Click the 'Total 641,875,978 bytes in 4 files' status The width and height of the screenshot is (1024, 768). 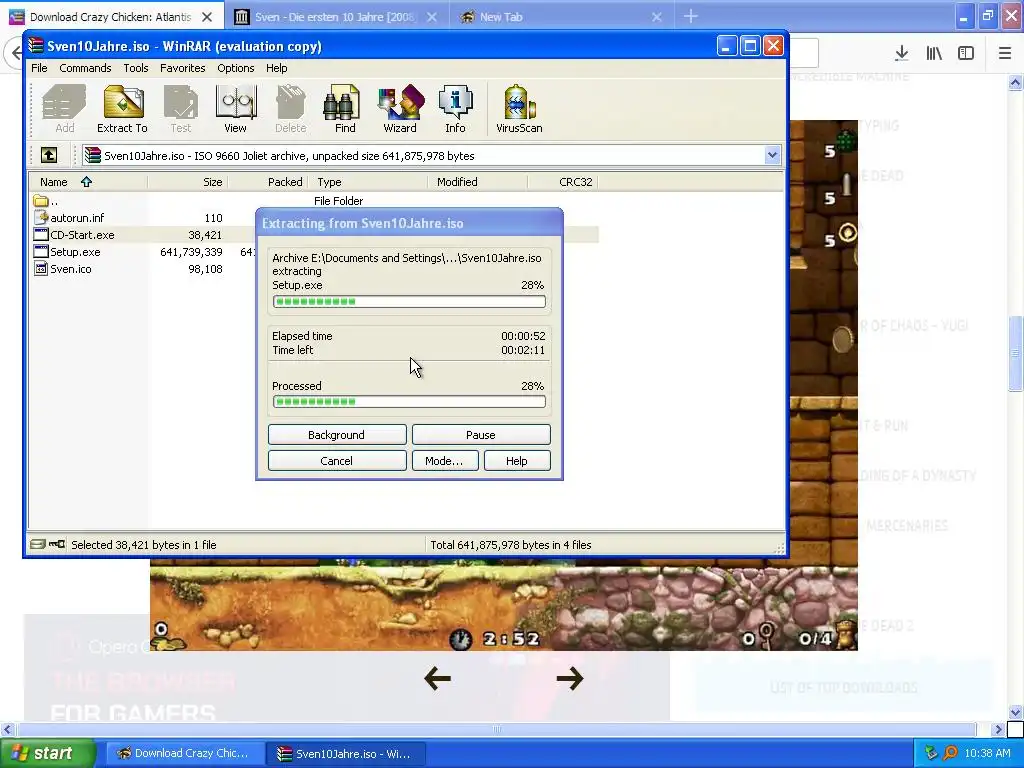(511, 545)
